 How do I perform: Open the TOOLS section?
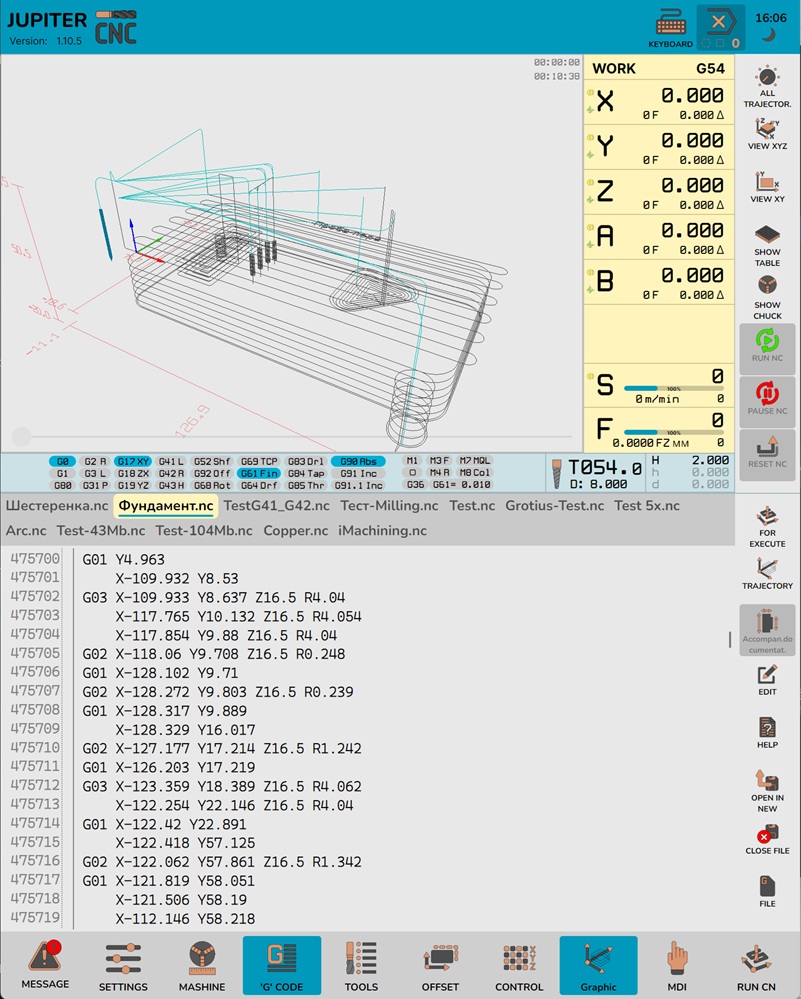tap(361, 965)
